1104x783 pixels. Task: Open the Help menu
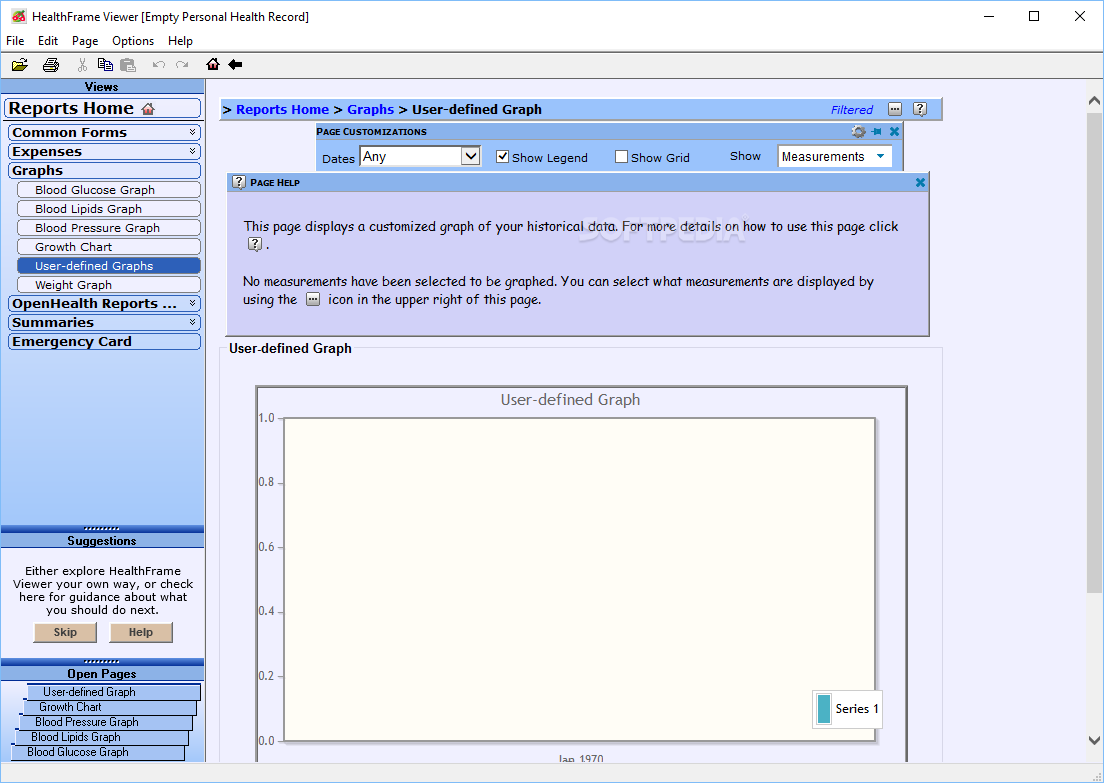[180, 41]
